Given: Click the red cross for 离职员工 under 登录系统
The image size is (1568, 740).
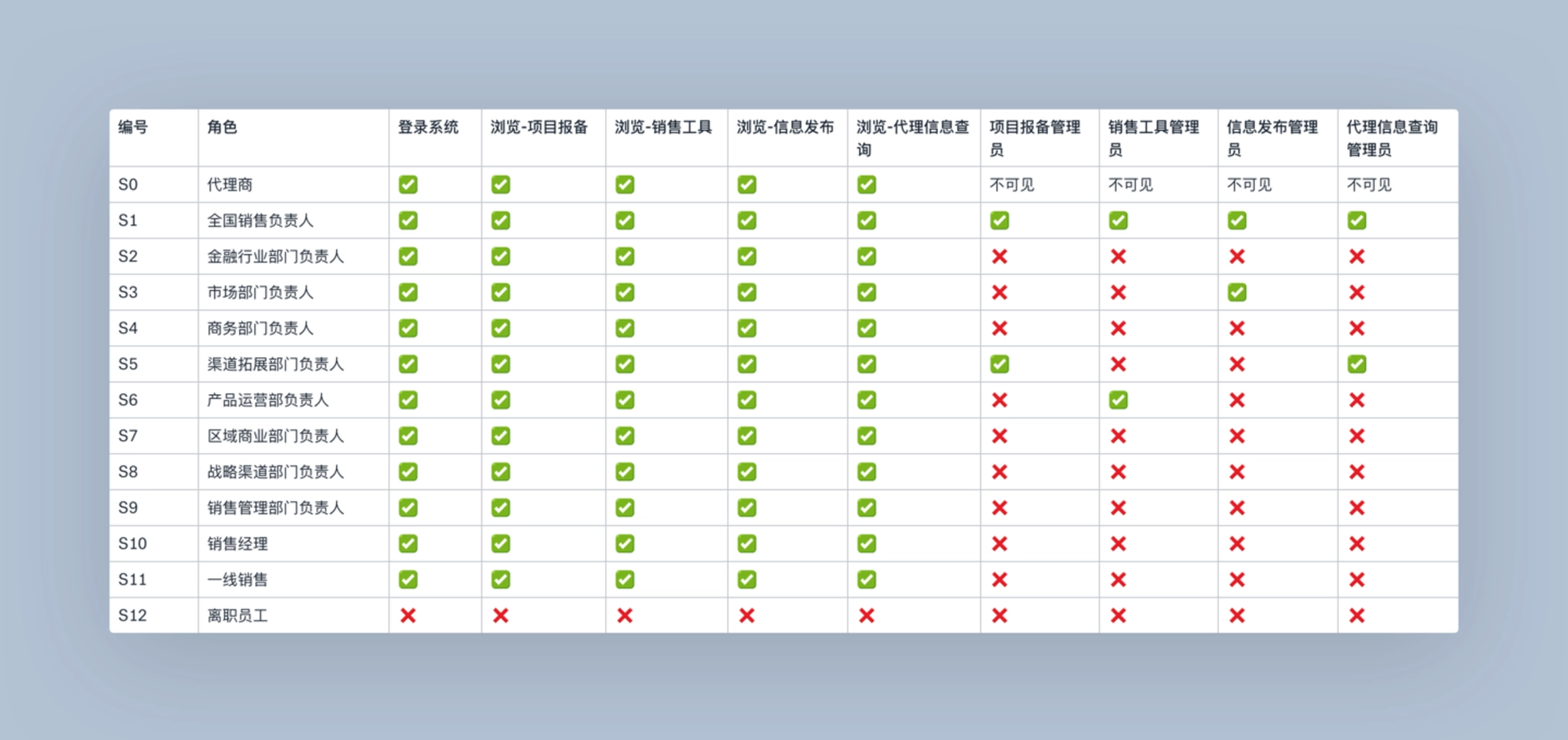Looking at the screenshot, I should coord(408,615).
